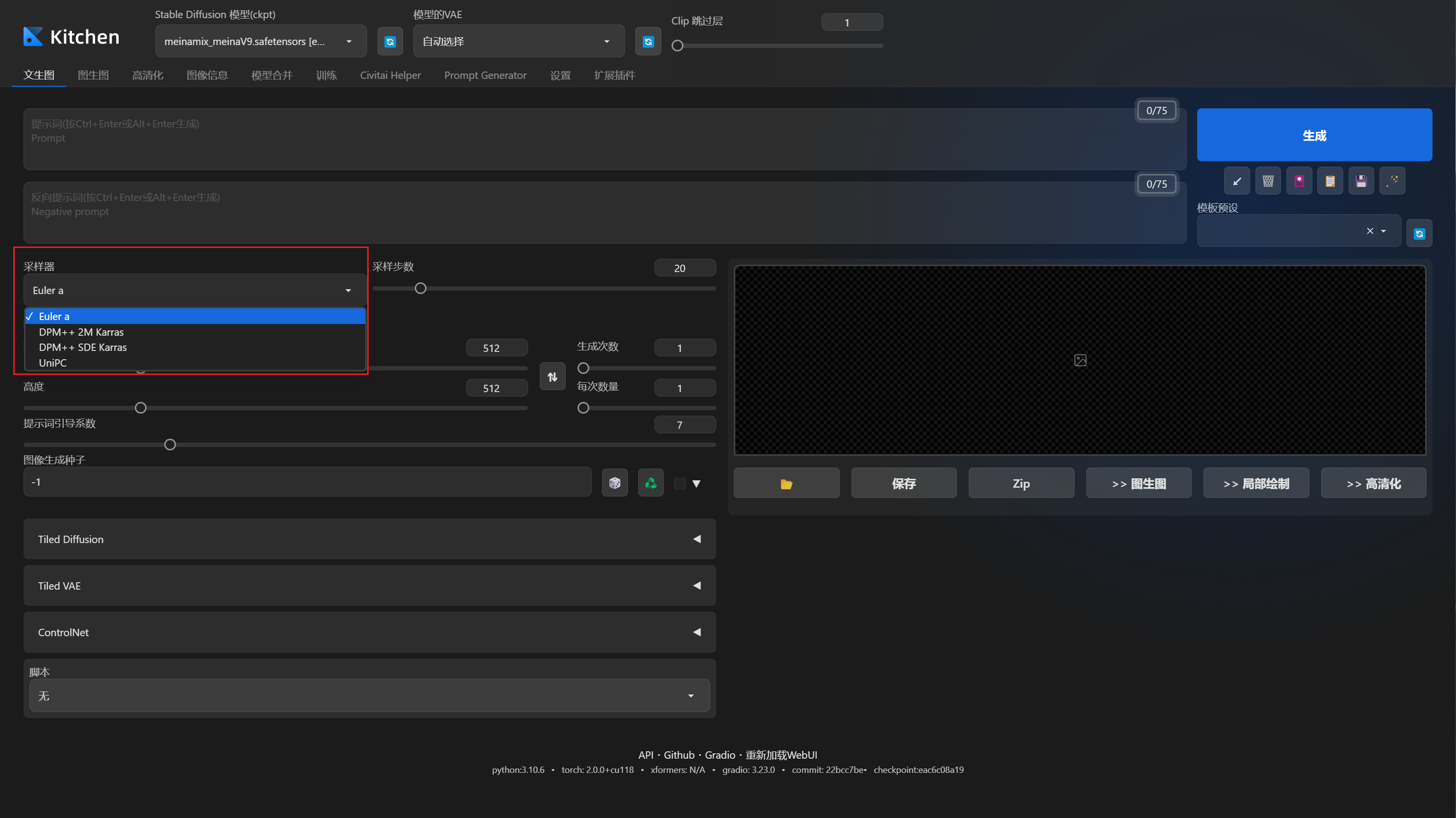
Task: Open the 训练 tab
Action: pos(326,75)
